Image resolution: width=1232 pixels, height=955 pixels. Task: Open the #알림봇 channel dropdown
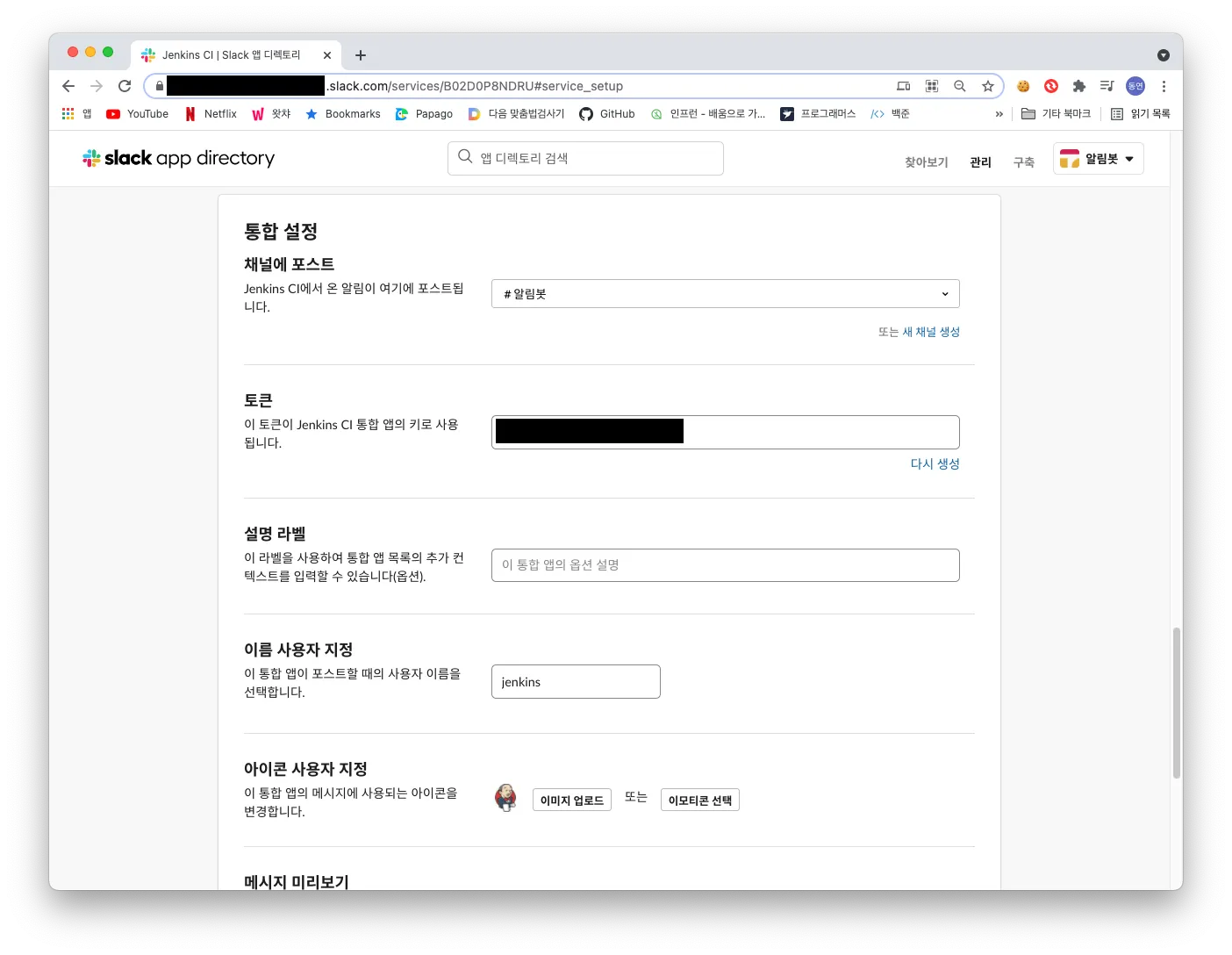click(725, 294)
